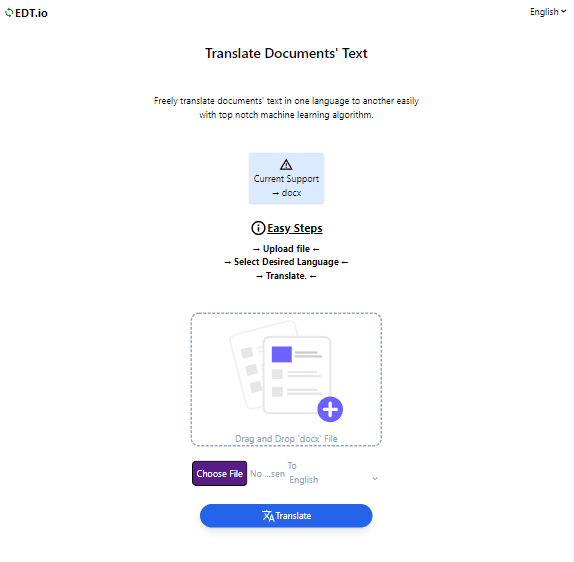The width and height of the screenshot is (574, 562).
Task: Click the Drag and Drop docx File area
Action: pyautogui.click(x=286, y=380)
